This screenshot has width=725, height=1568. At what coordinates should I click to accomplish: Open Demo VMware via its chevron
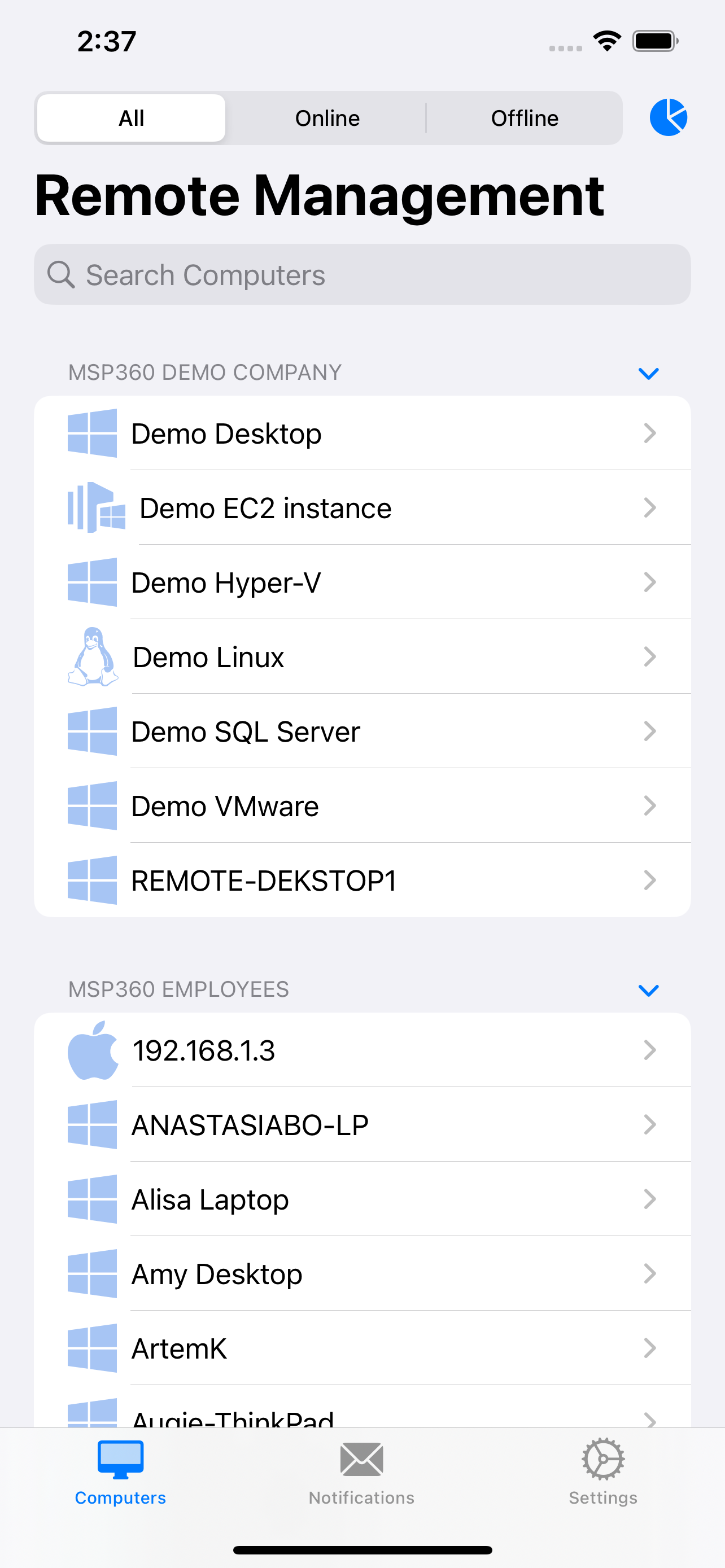click(x=649, y=805)
